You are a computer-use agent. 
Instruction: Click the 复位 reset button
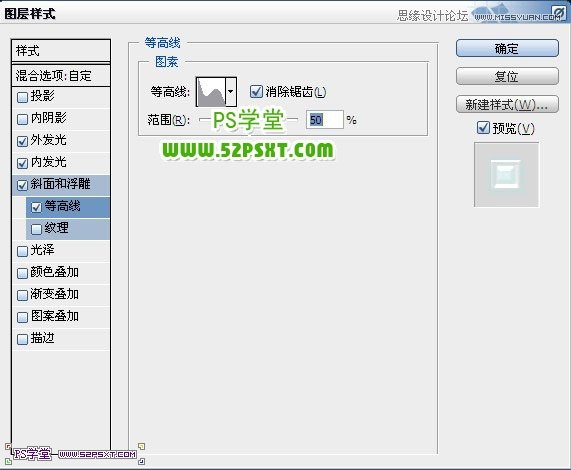[x=507, y=76]
